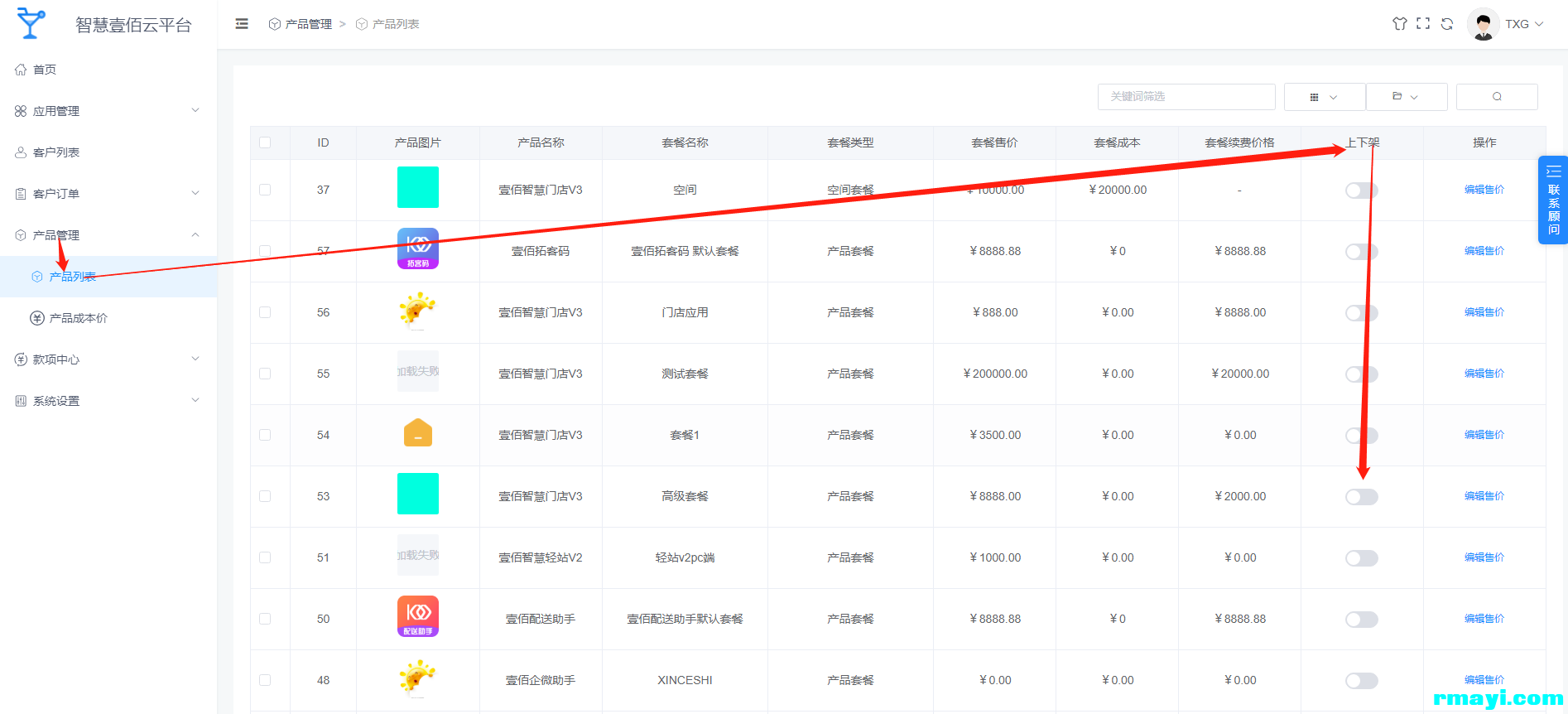Open the theme shirt icon

tap(1400, 24)
